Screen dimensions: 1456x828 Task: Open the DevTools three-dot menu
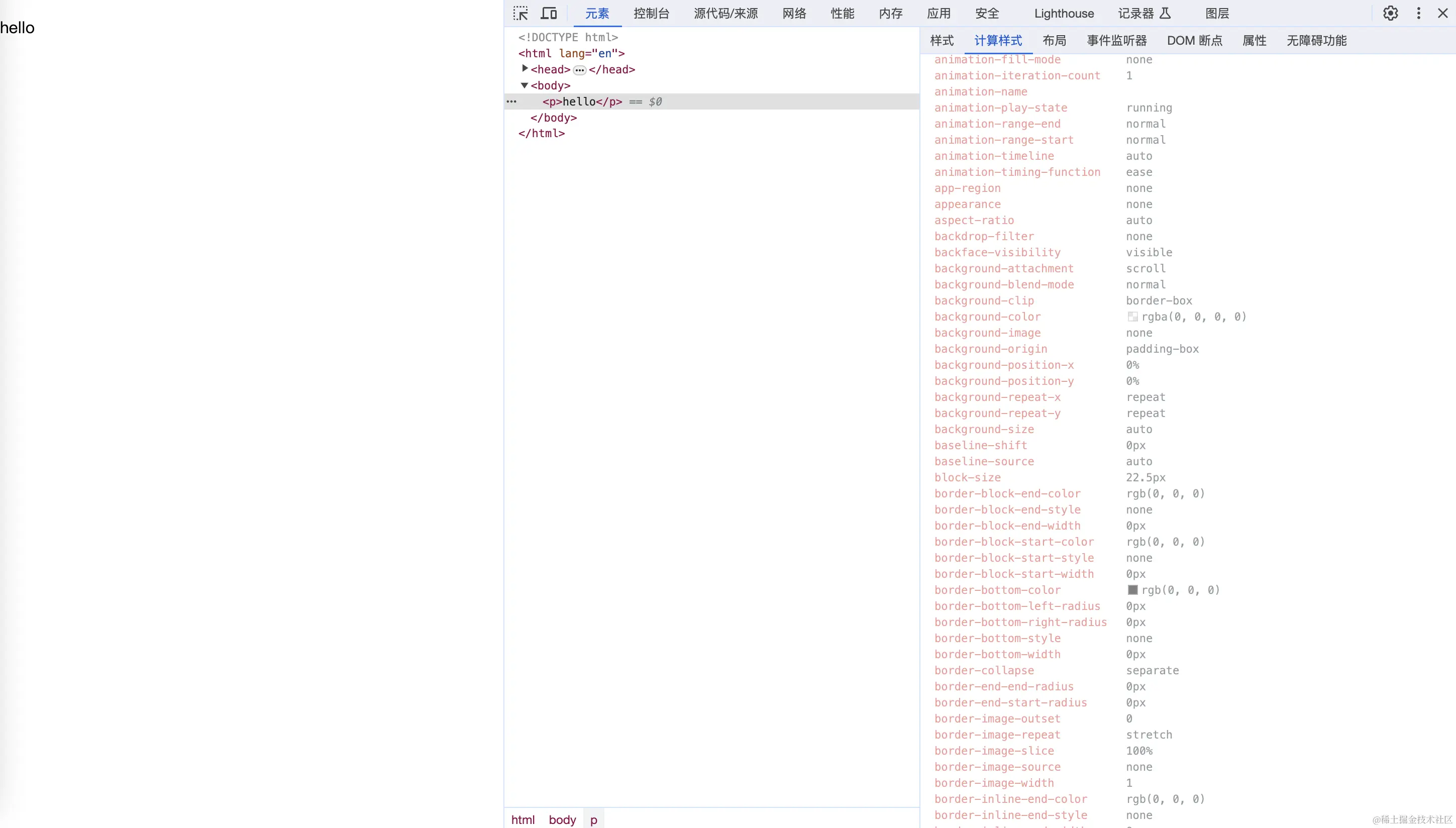[1418, 13]
